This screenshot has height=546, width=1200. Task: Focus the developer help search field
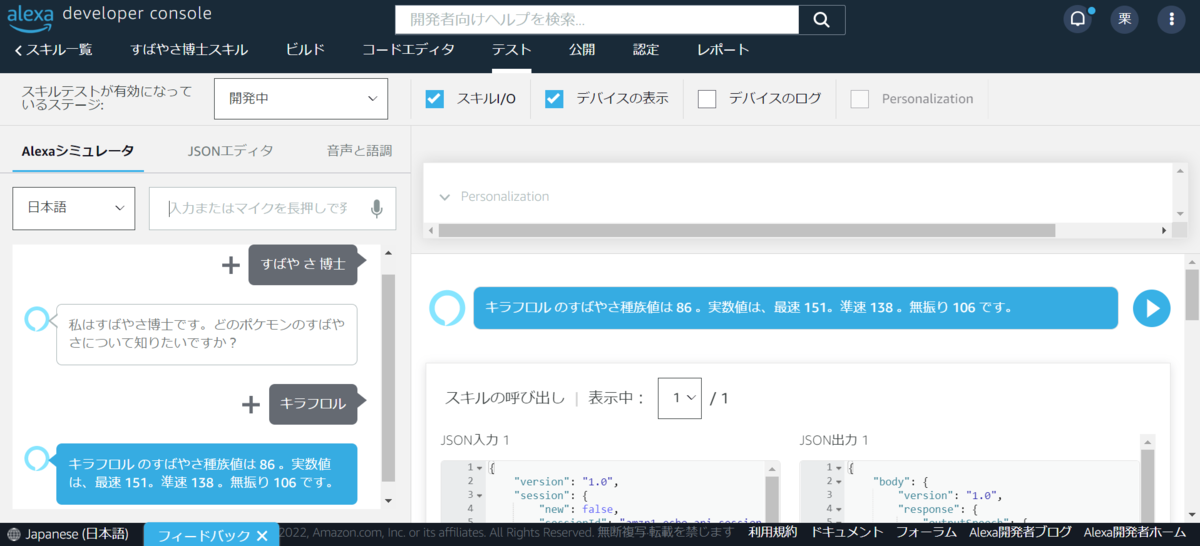pyautogui.click(x=597, y=20)
